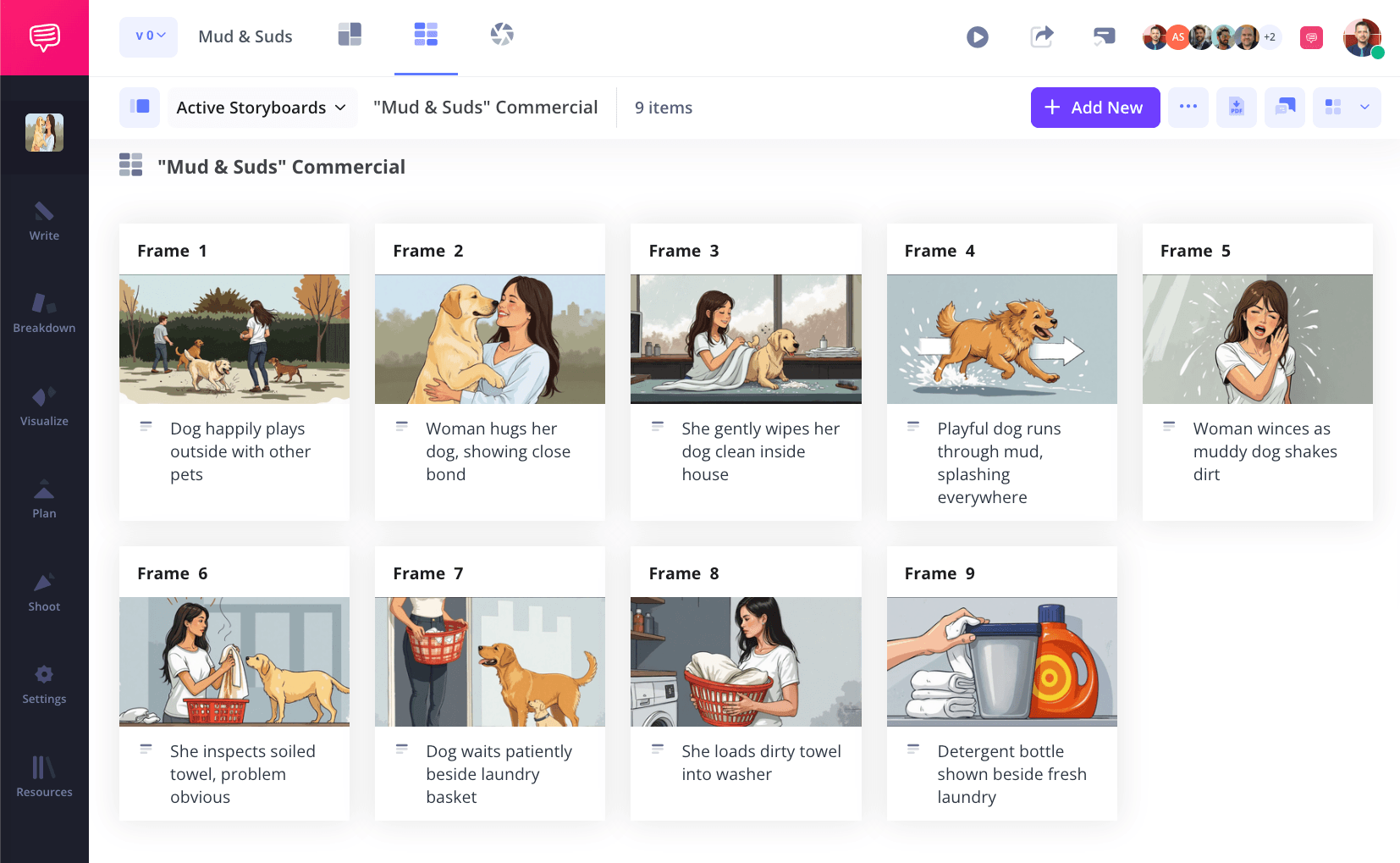Open the Write section in sidebar
This screenshot has height=863, width=1400.
tap(44, 222)
